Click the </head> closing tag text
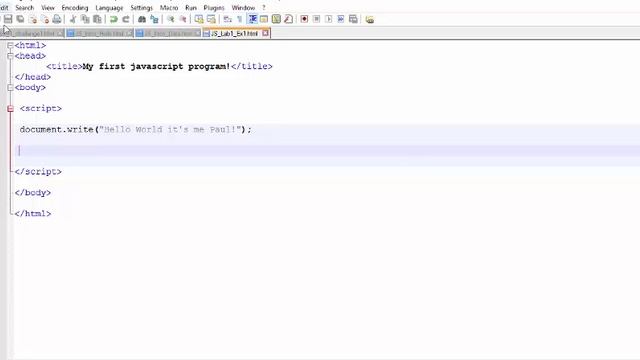The image size is (640, 360). click(x=33, y=77)
